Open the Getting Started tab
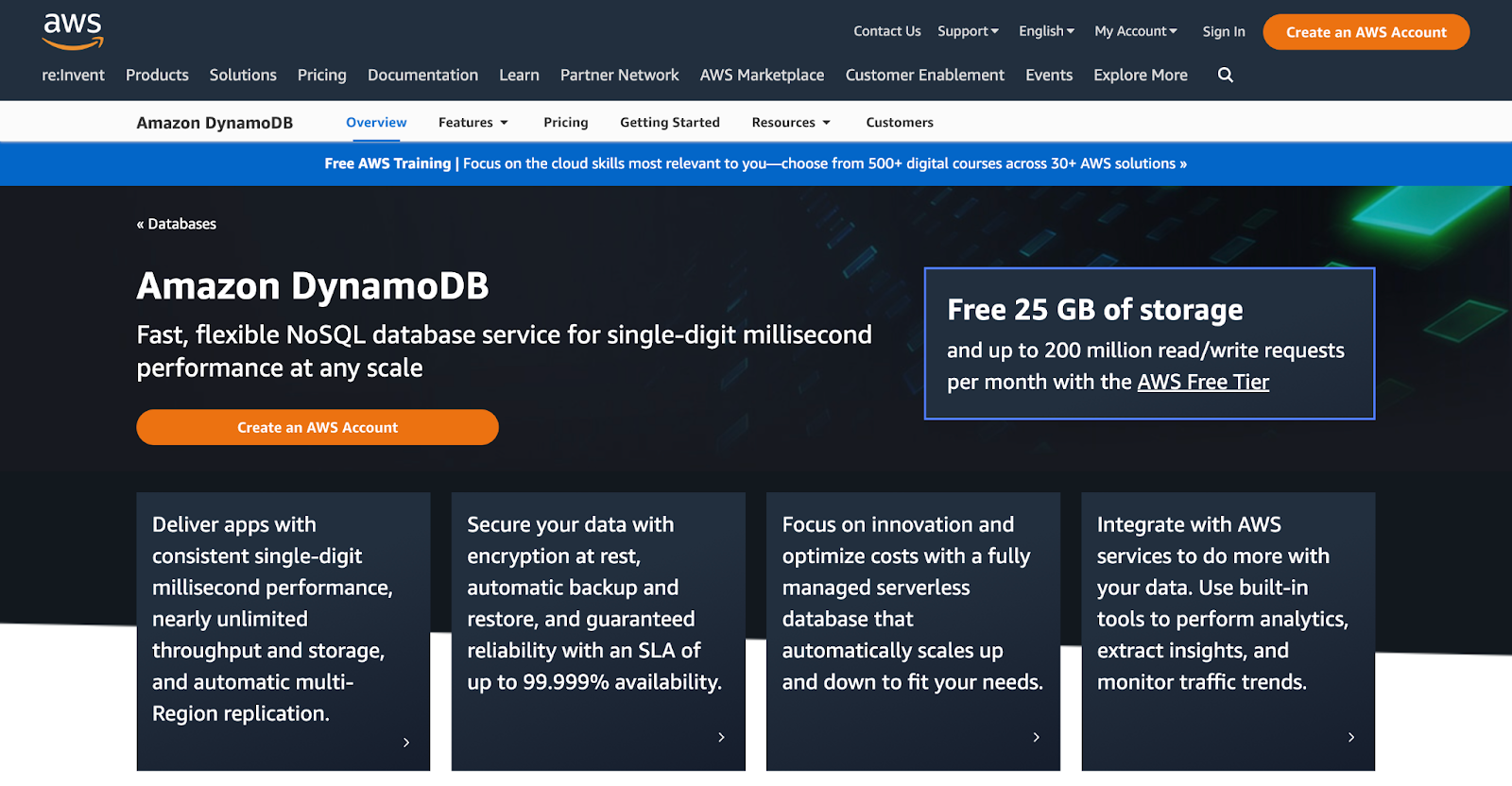Viewport: 1512px width, 786px height. [670, 123]
